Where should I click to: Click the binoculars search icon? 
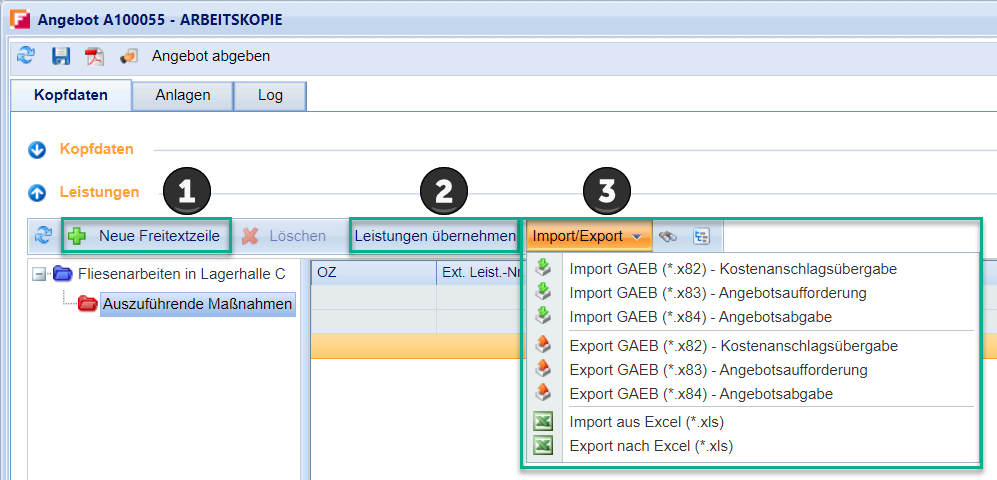click(668, 236)
